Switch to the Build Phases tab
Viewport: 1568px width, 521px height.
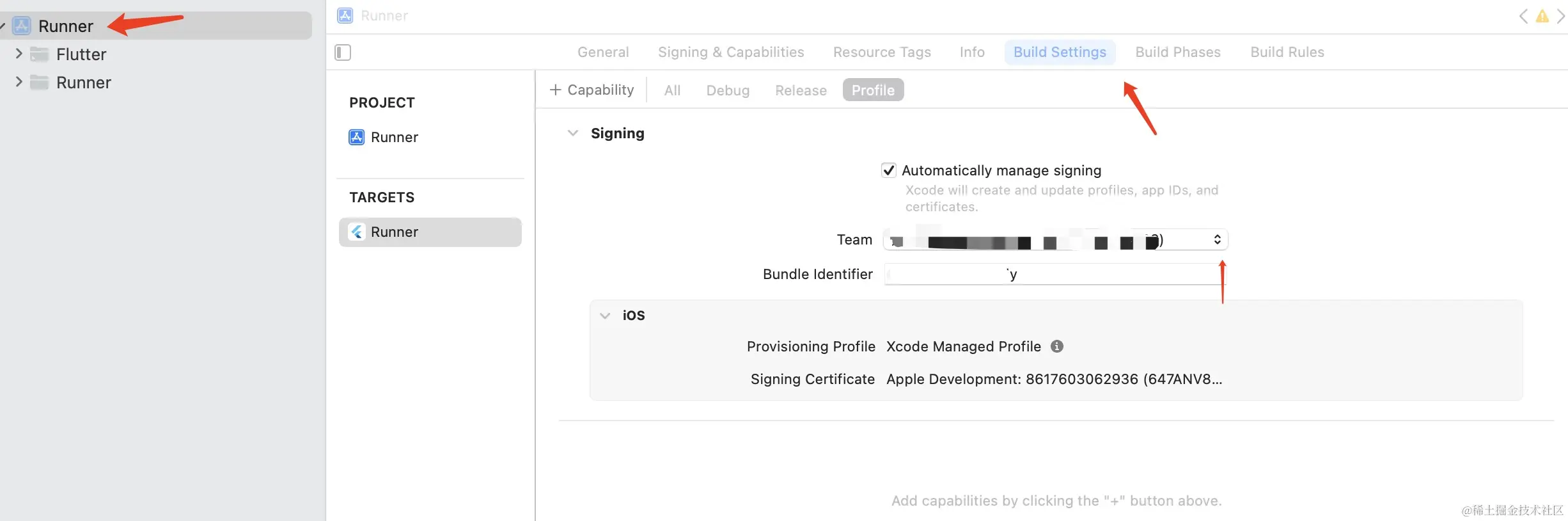click(x=1178, y=52)
